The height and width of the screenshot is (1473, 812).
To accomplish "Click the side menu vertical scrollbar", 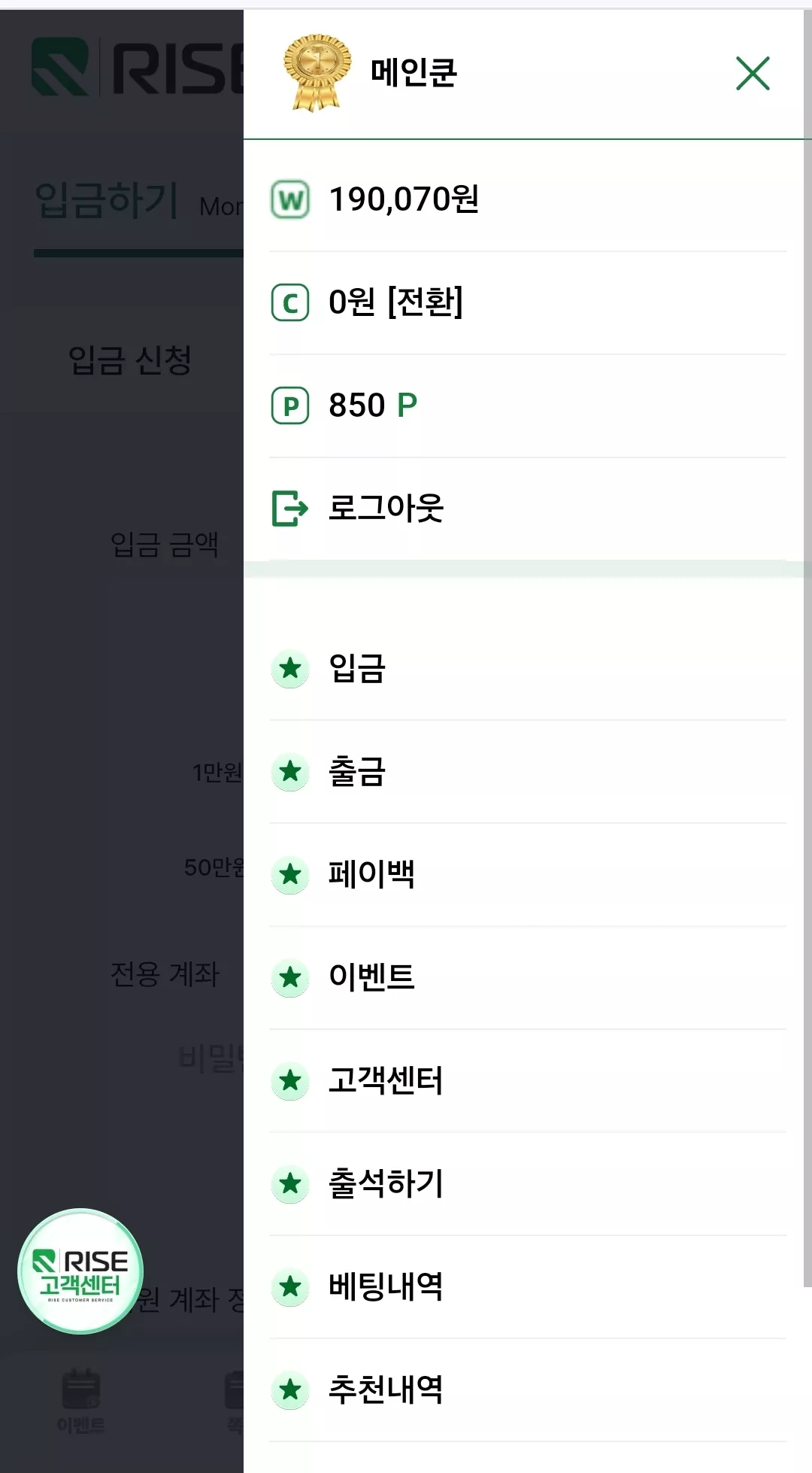I will (x=807, y=647).
